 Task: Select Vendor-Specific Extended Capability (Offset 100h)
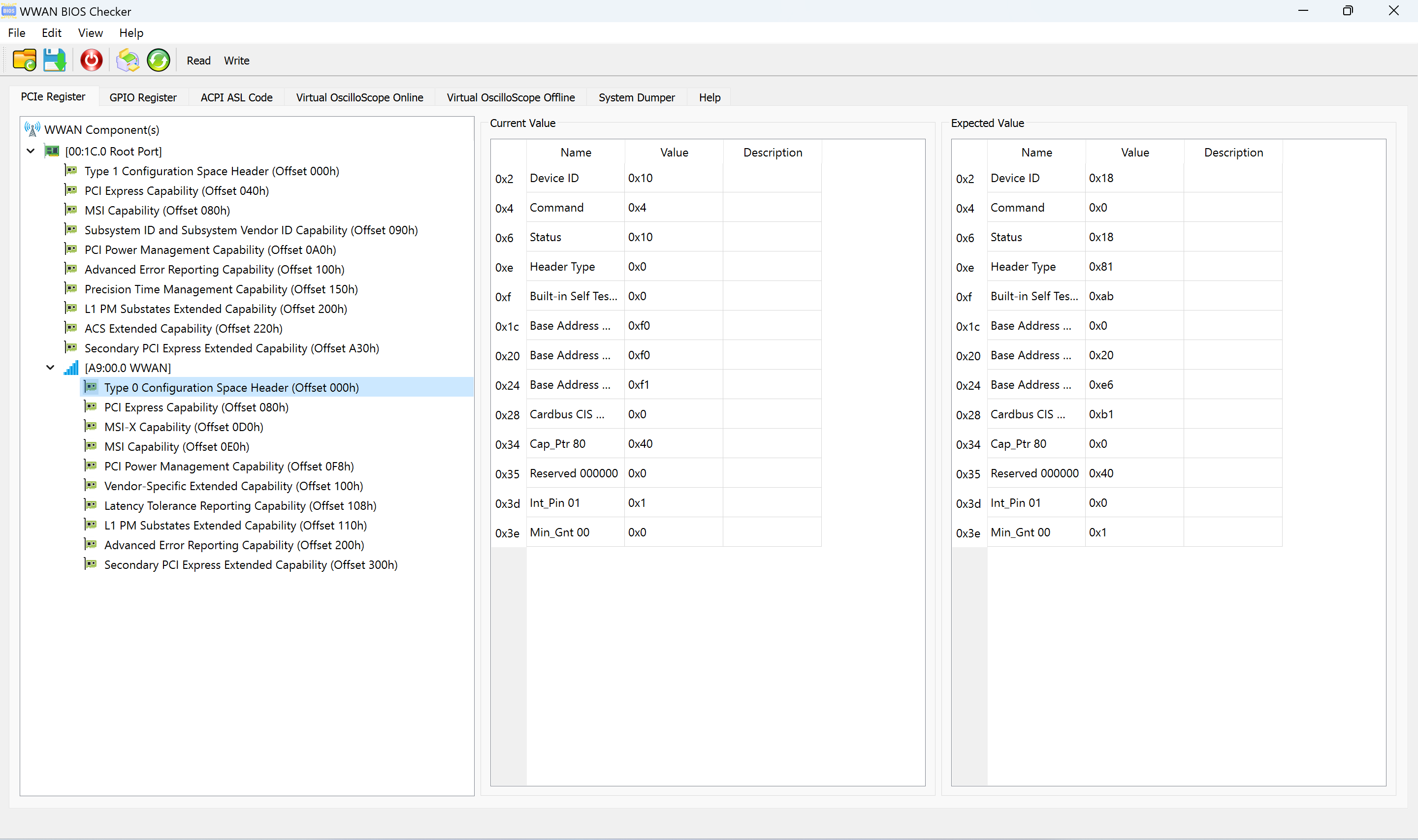tap(234, 486)
